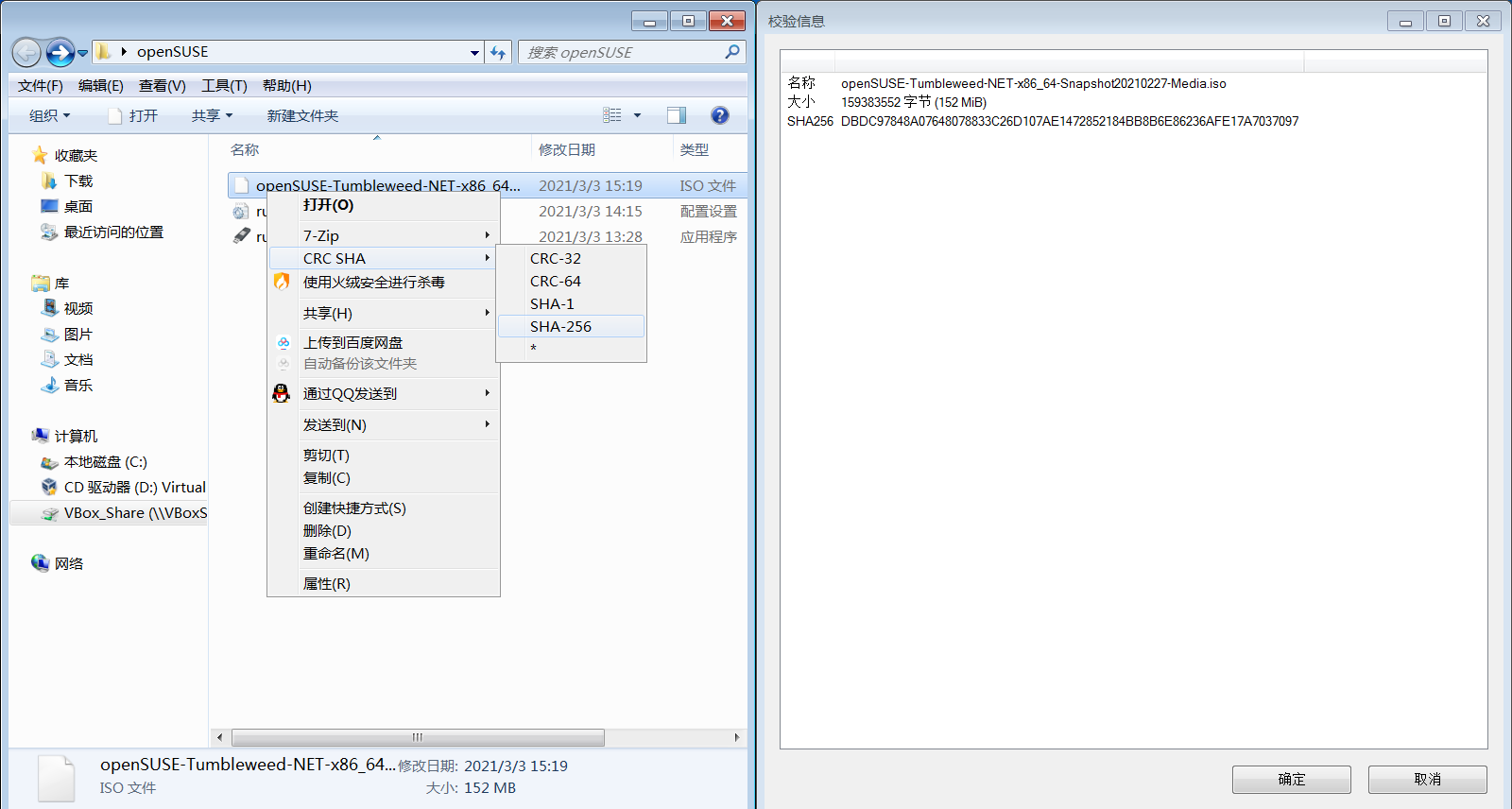Choose 重命名(M) in context menu
This screenshot has width=1512, height=809.
[384, 553]
